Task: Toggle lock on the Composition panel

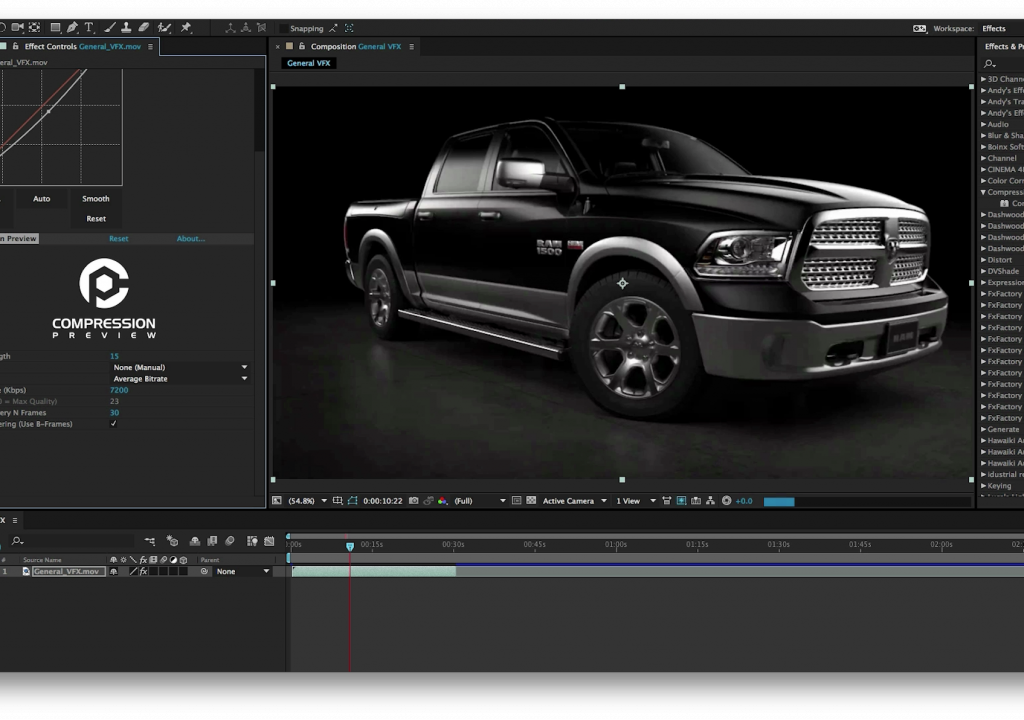Action: (x=302, y=46)
